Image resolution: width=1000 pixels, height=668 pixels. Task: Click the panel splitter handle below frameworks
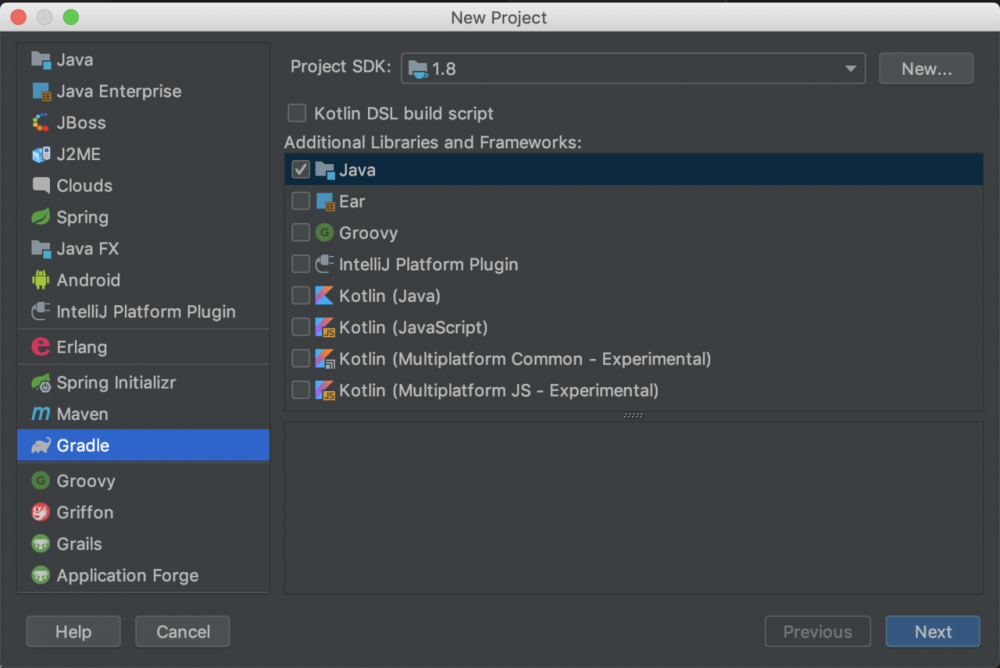point(633,416)
